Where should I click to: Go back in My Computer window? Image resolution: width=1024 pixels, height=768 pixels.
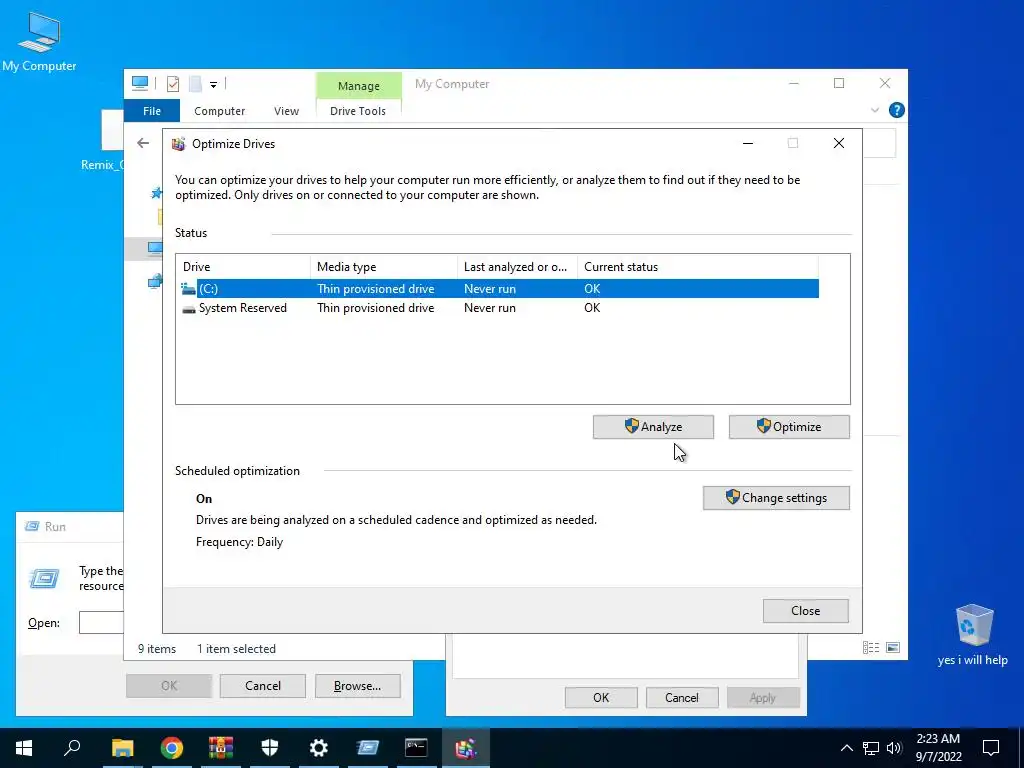tap(143, 143)
